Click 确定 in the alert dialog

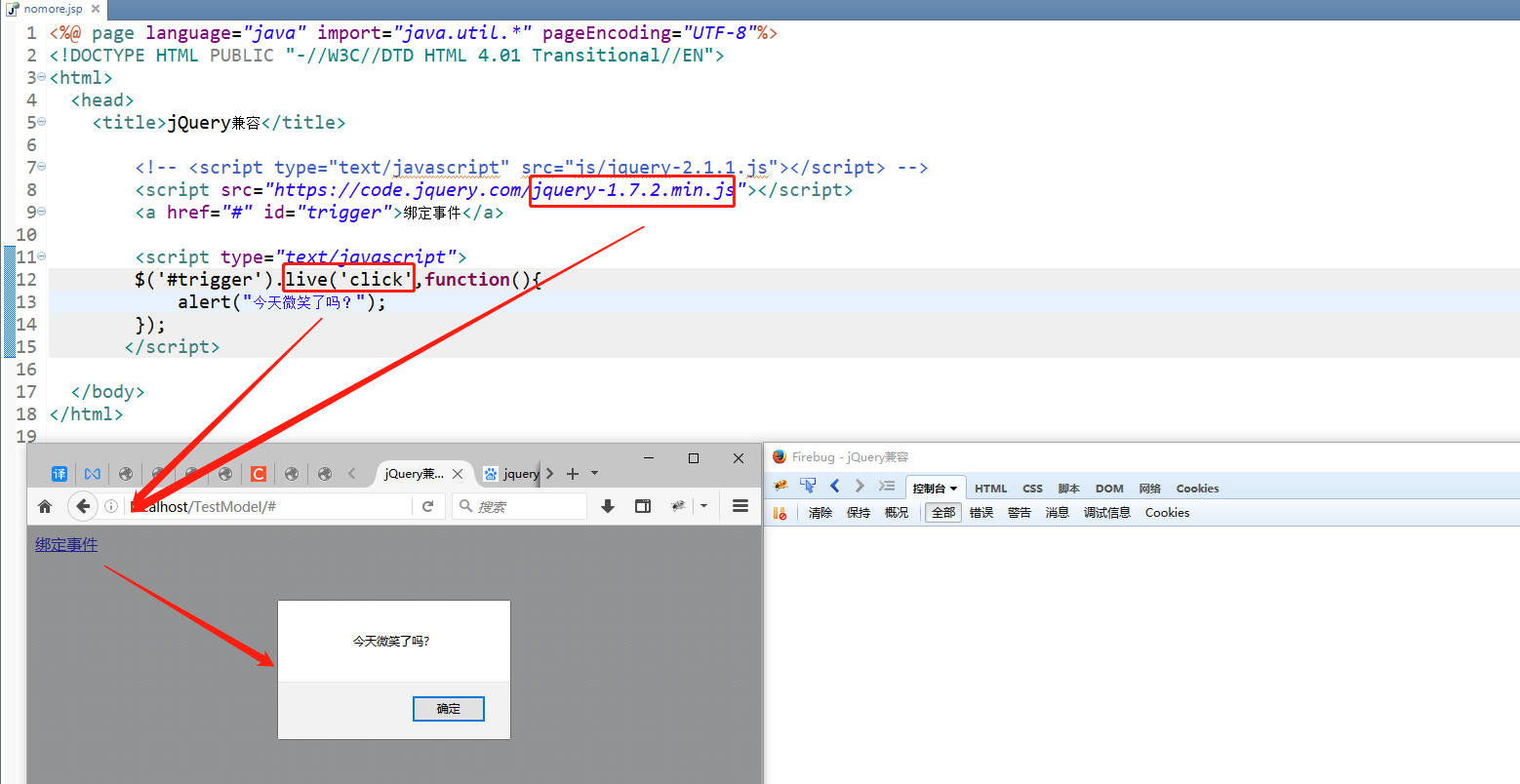[x=449, y=709]
